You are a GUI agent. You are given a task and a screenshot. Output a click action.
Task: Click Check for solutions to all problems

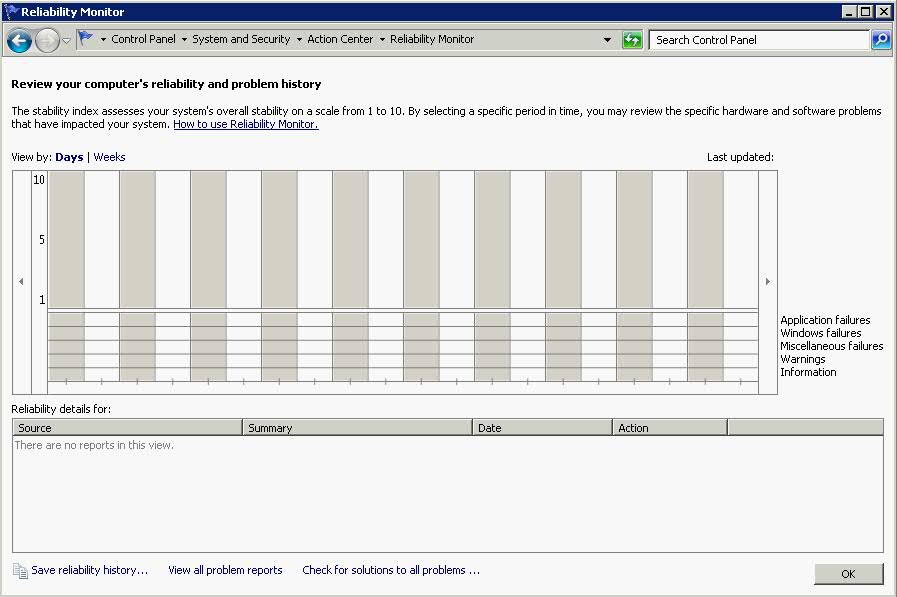click(391, 570)
